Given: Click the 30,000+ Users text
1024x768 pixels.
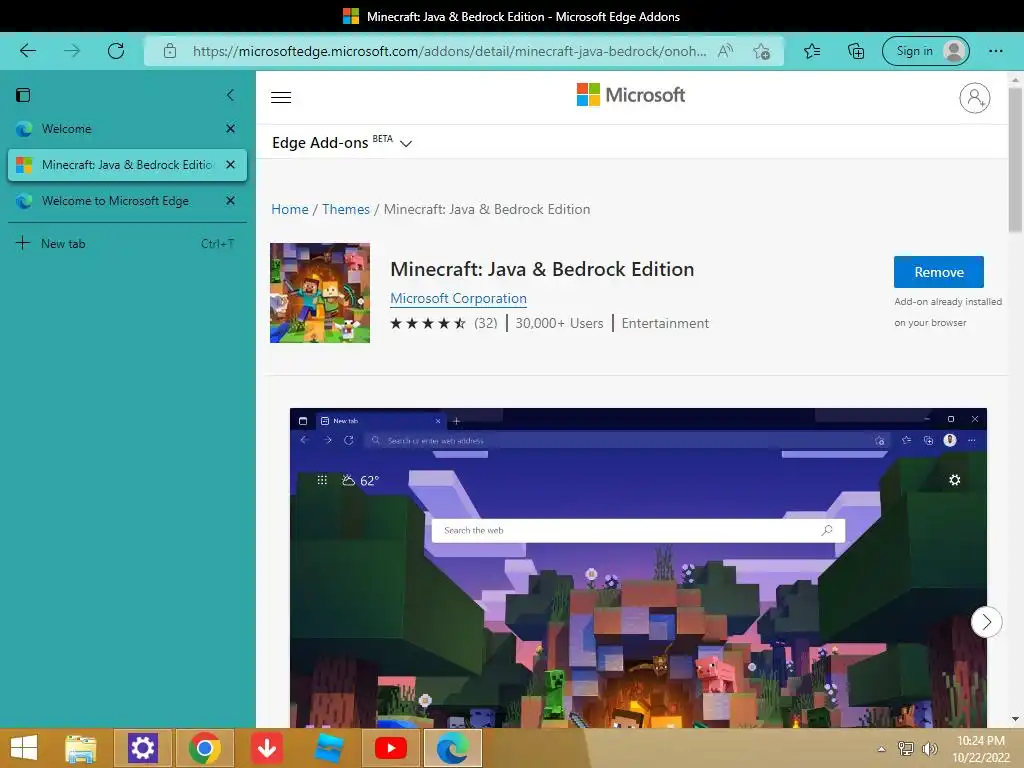Looking at the screenshot, I should [559, 323].
